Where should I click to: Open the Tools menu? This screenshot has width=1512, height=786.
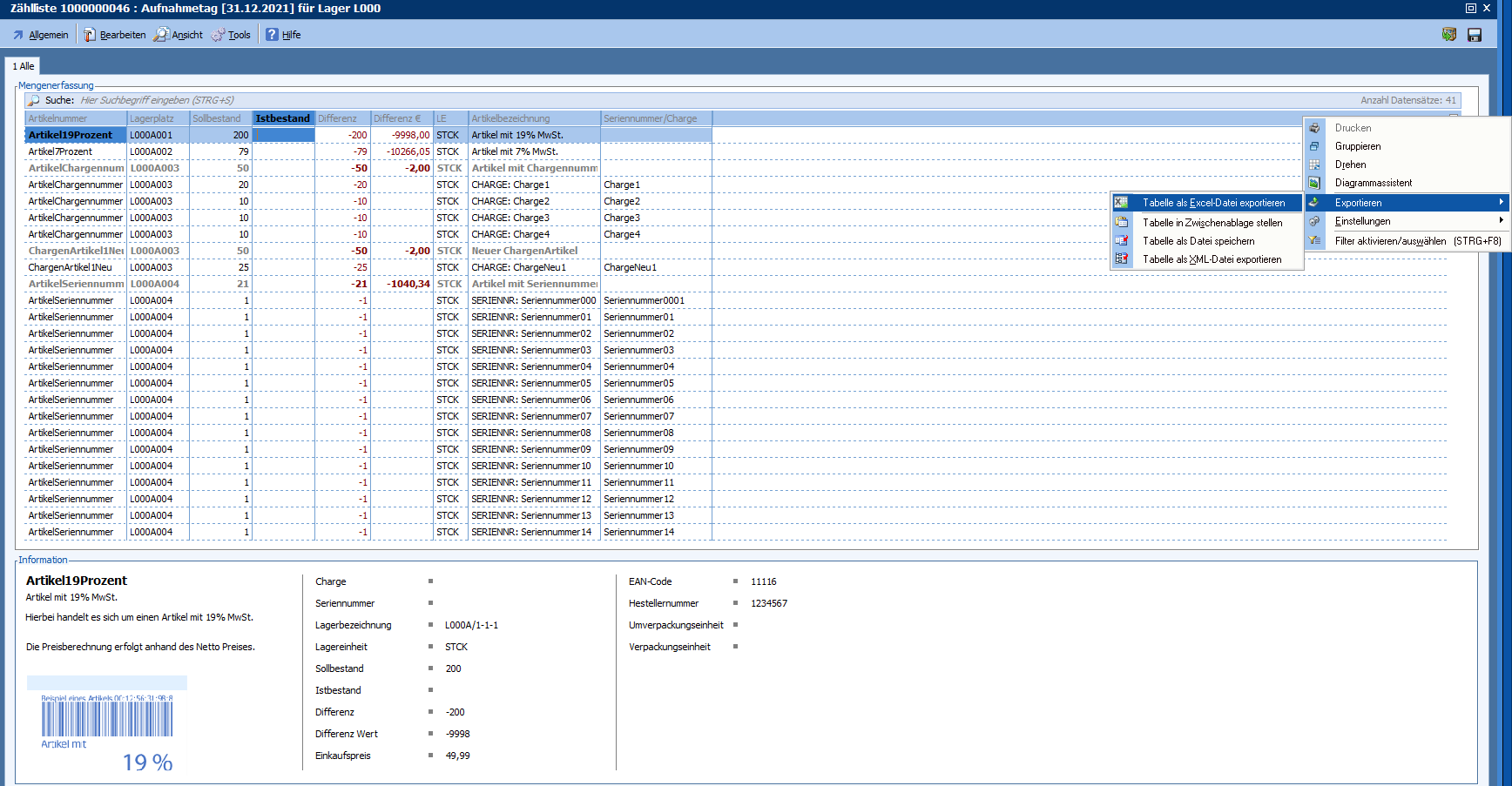pos(231,35)
